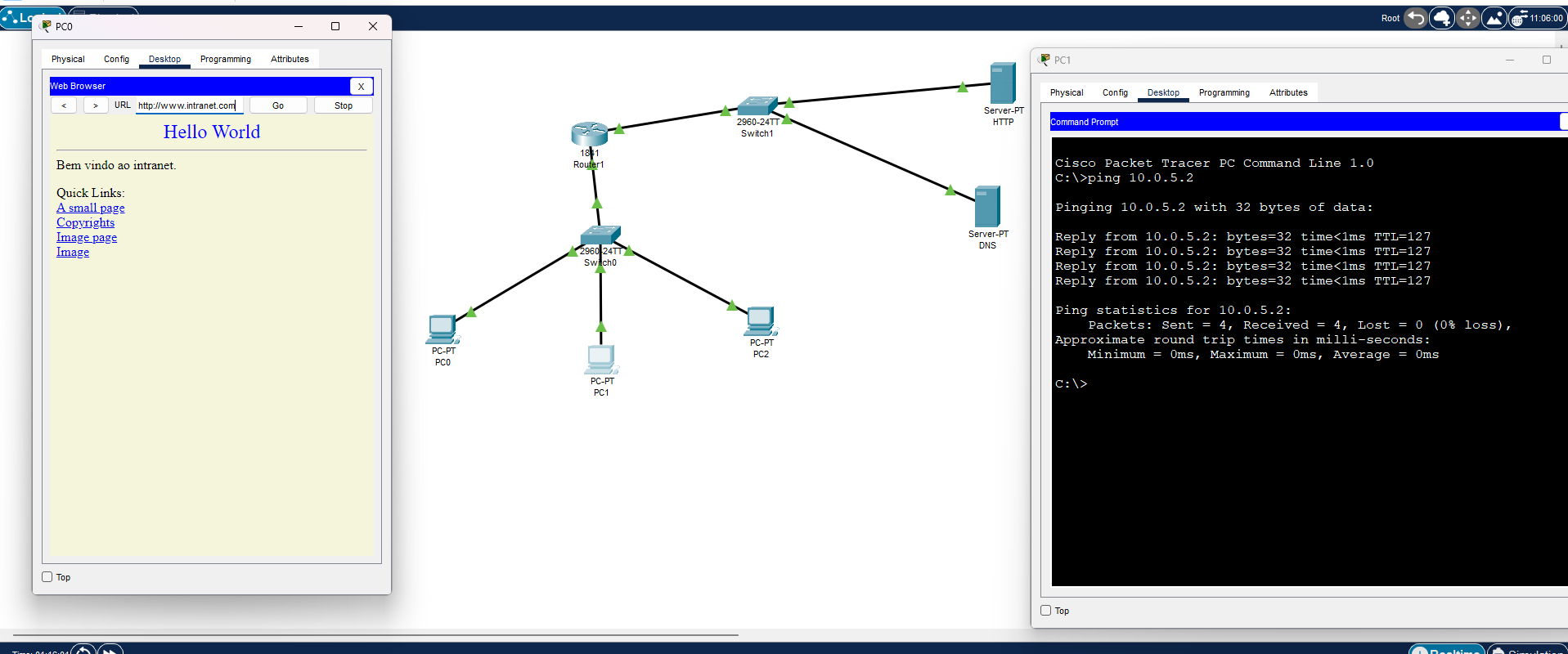Open Attributes tab in PC1 window

coord(1288,92)
